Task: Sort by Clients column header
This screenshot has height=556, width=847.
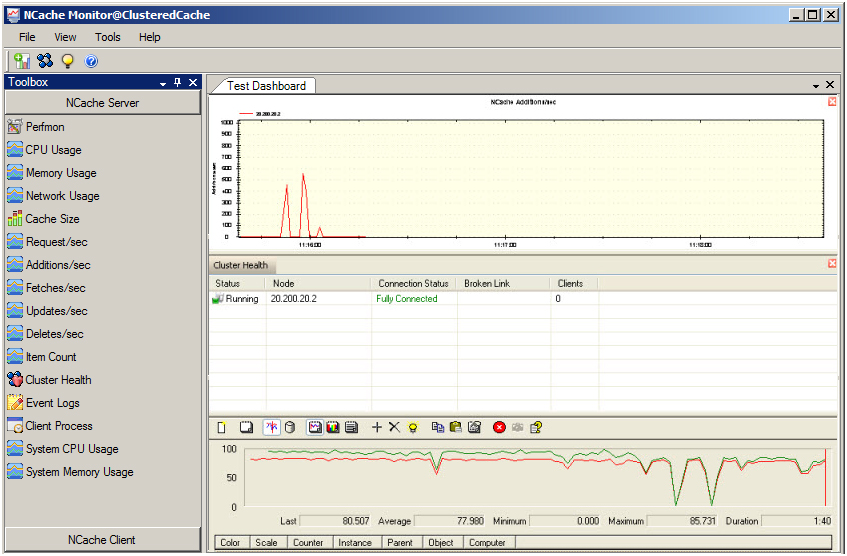Action: click(x=574, y=284)
